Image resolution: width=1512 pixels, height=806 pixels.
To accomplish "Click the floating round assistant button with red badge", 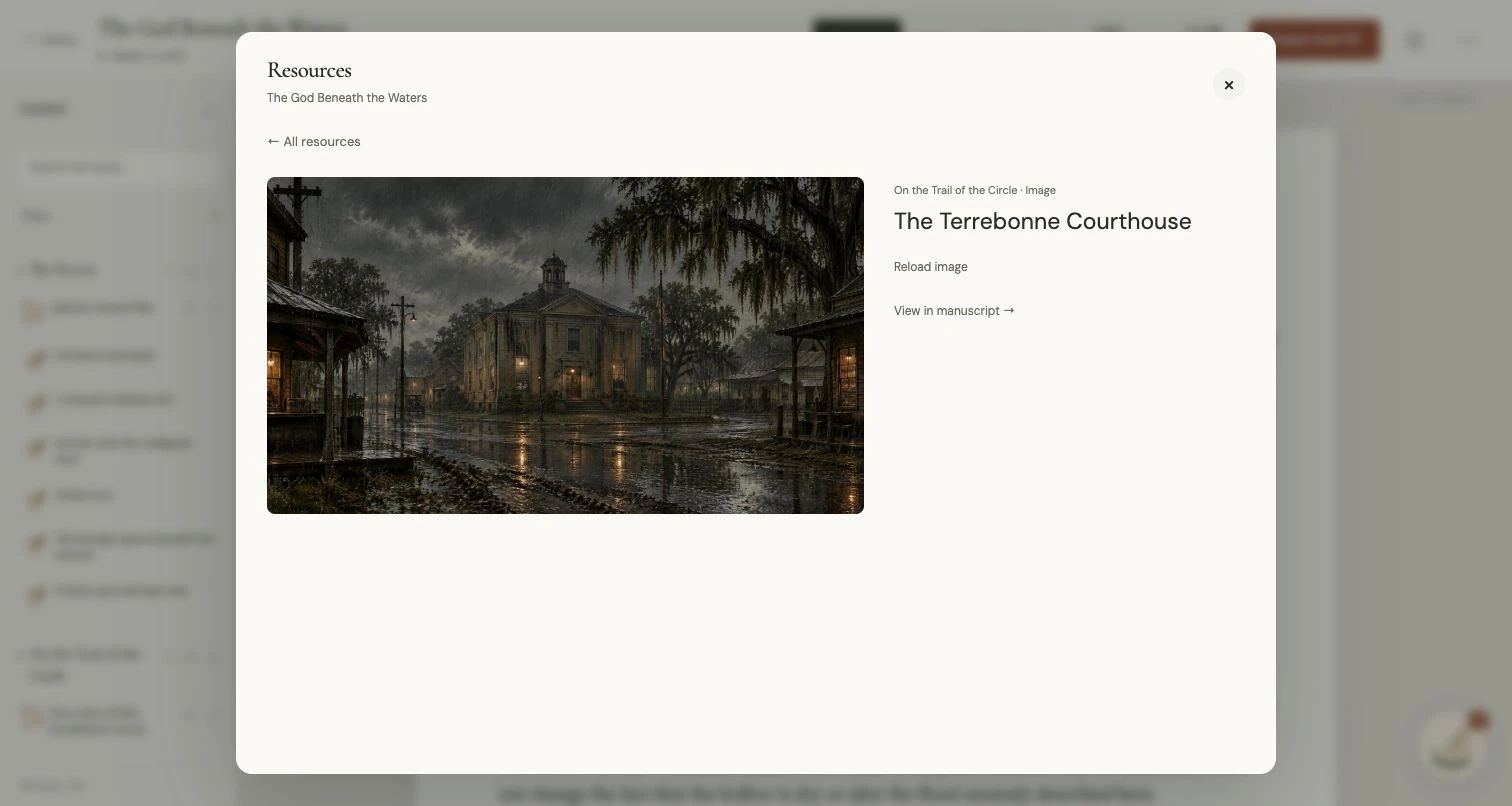I will [x=1452, y=746].
